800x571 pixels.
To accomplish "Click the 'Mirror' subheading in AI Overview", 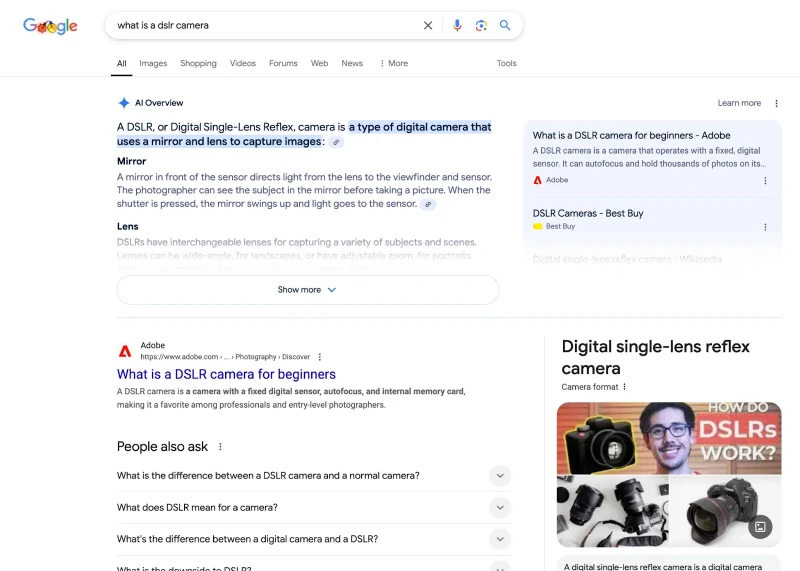I will pos(132,161).
